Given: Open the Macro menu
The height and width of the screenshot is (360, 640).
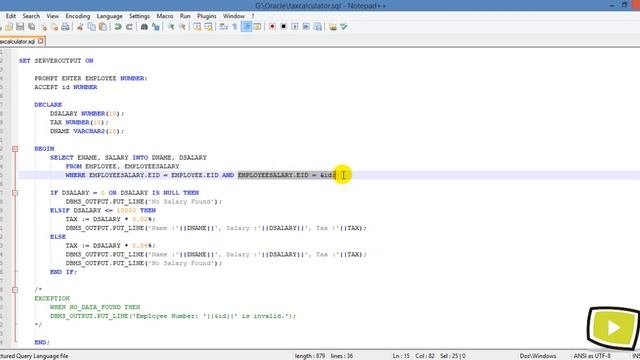Looking at the screenshot, I should coord(165,16).
